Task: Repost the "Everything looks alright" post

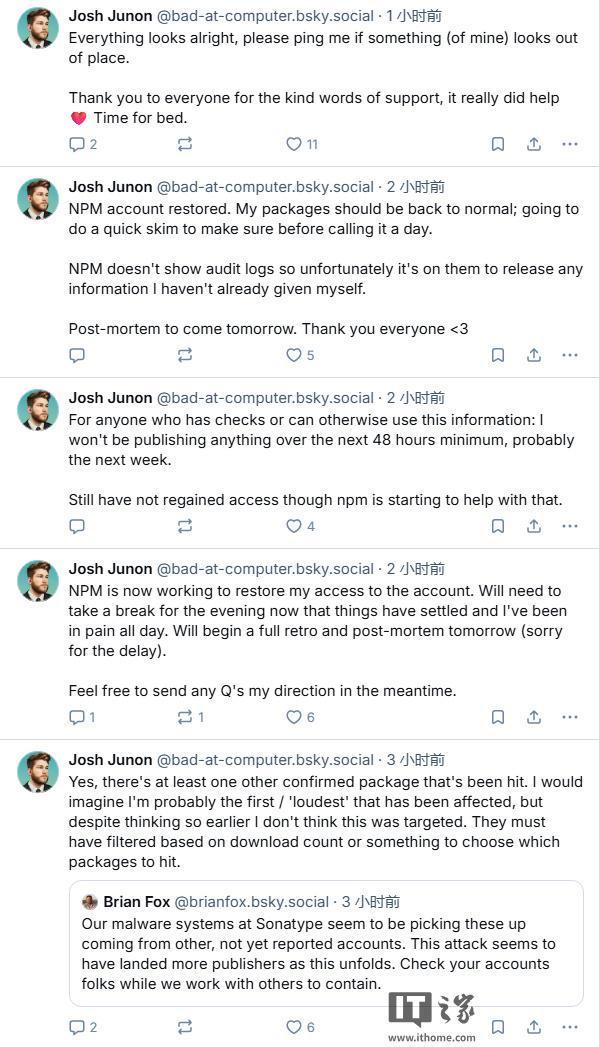Action: click(185, 144)
